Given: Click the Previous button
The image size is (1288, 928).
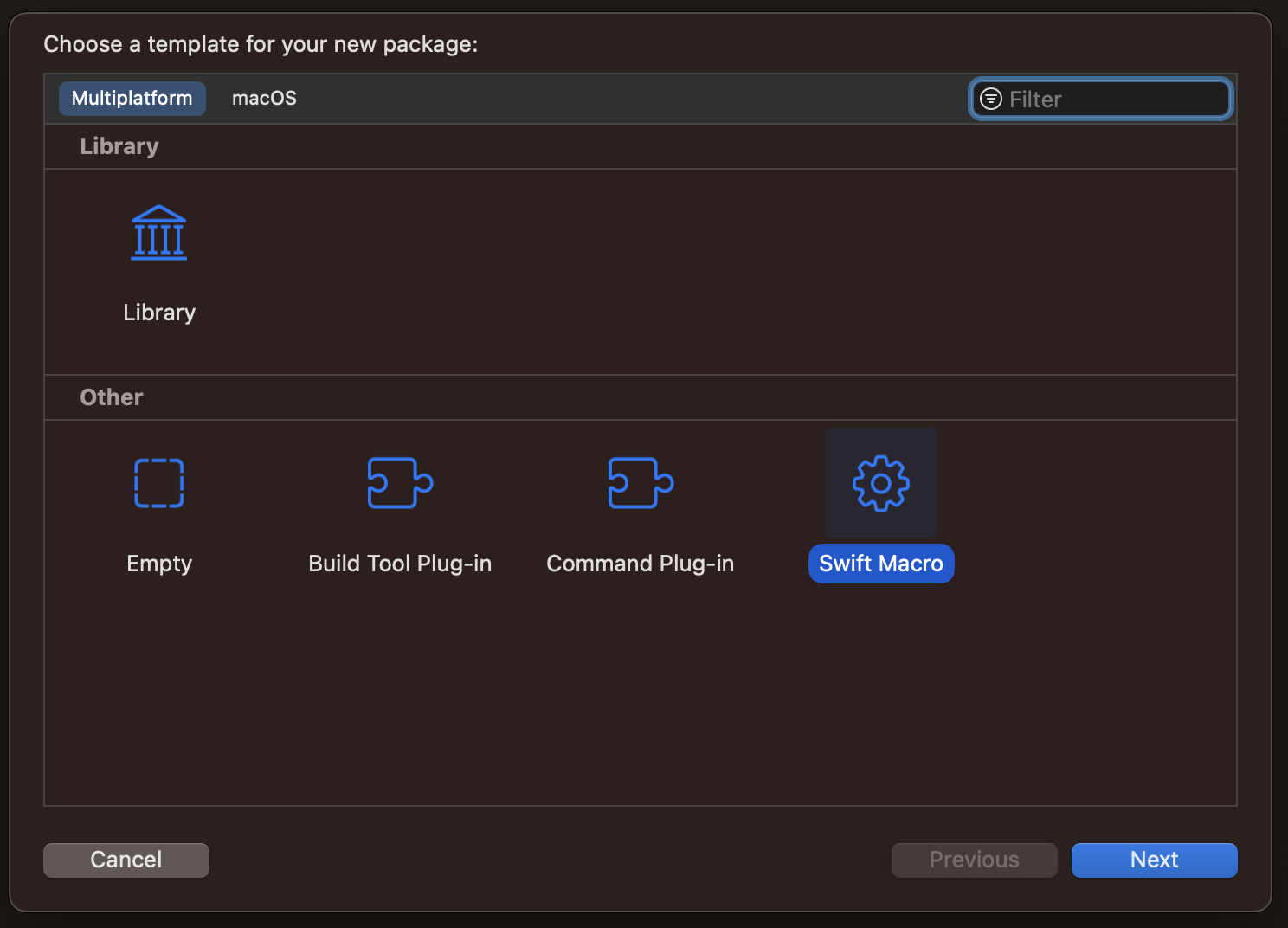Looking at the screenshot, I should coord(975,860).
